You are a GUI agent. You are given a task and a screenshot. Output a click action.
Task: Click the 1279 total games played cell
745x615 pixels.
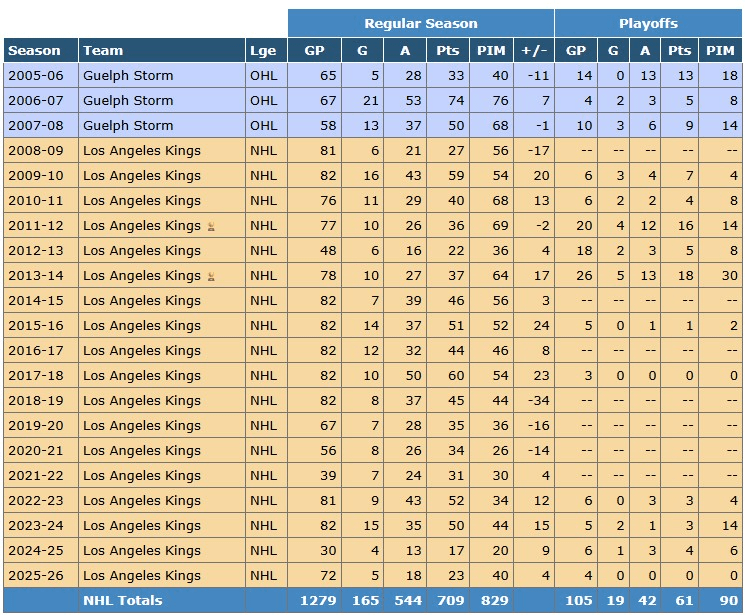tap(315, 600)
